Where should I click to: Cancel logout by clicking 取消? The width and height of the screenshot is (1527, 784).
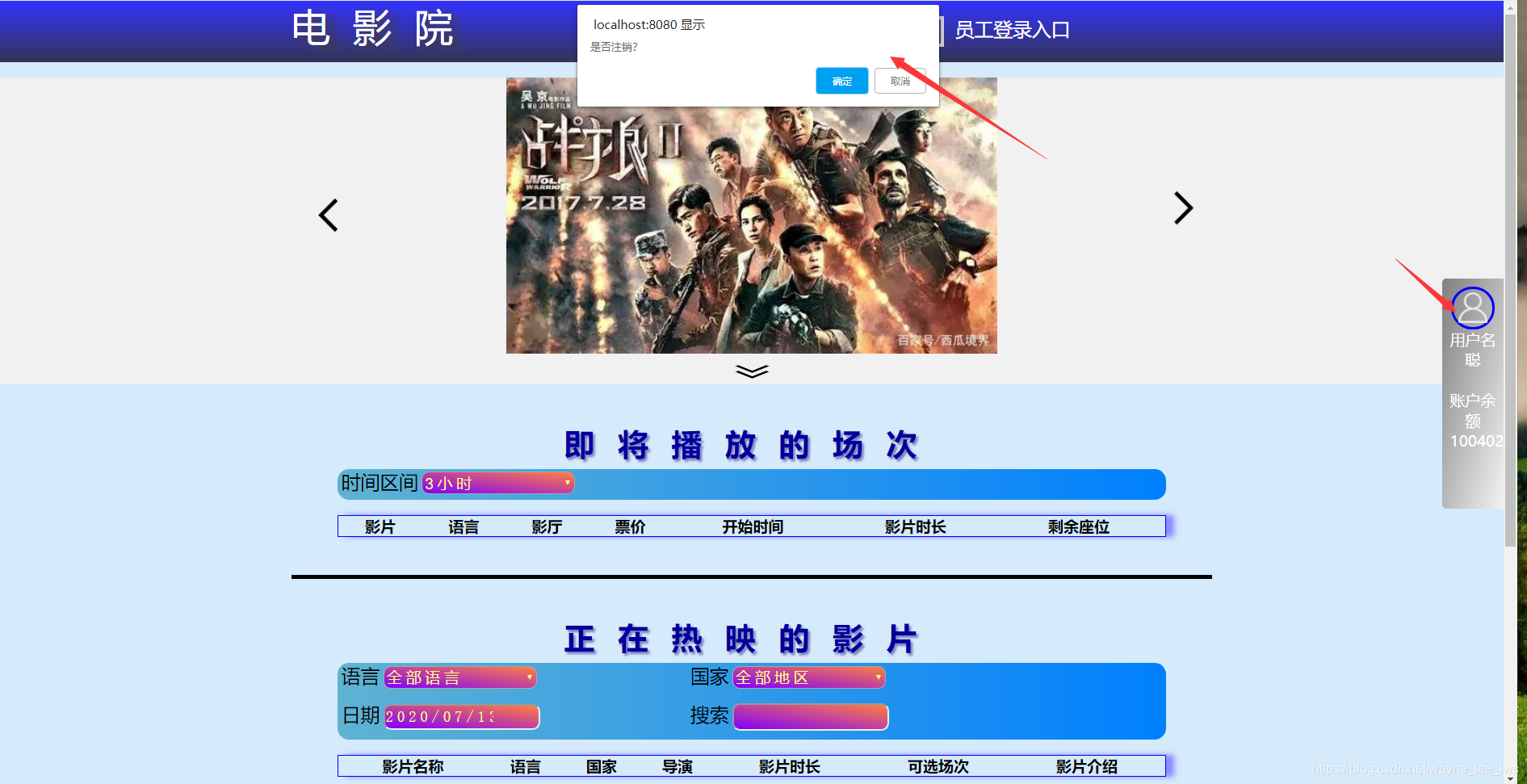pos(900,81)
